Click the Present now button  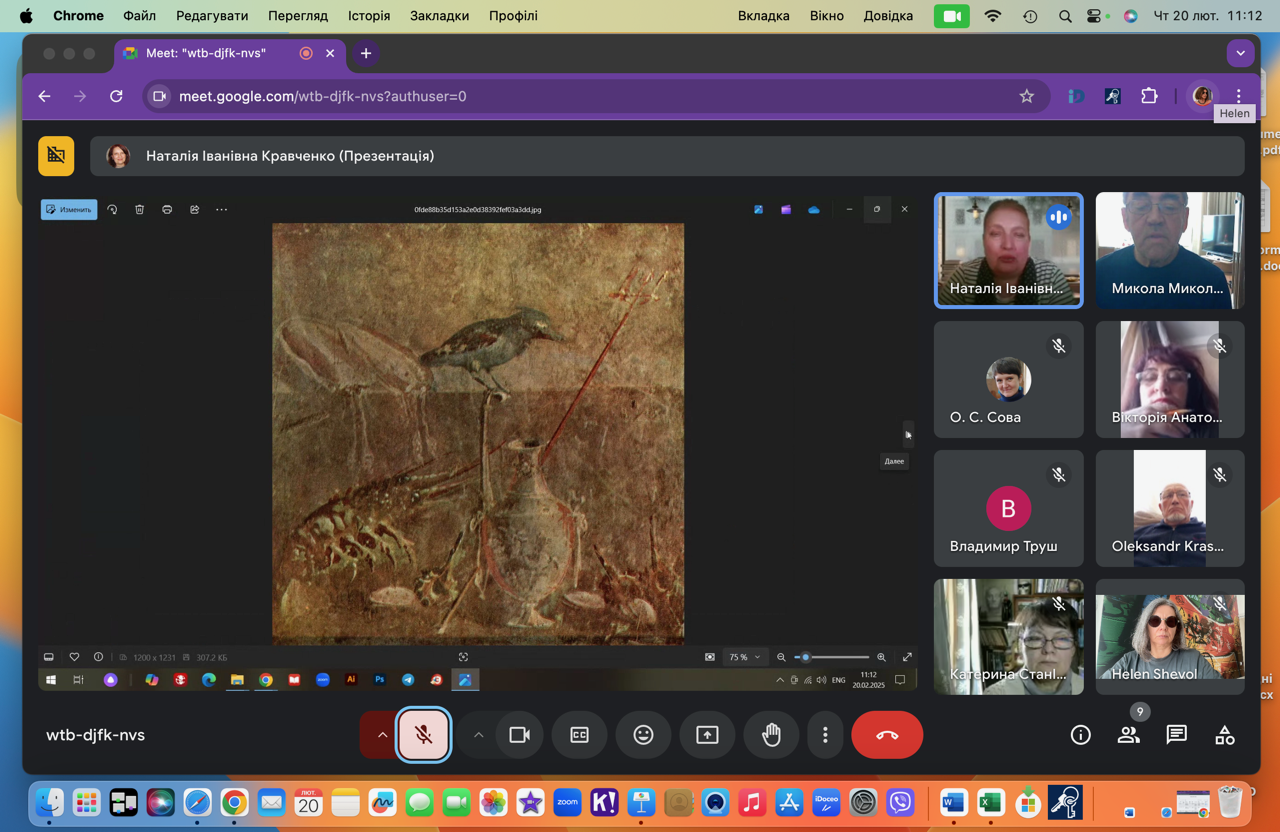pos(707,735)
